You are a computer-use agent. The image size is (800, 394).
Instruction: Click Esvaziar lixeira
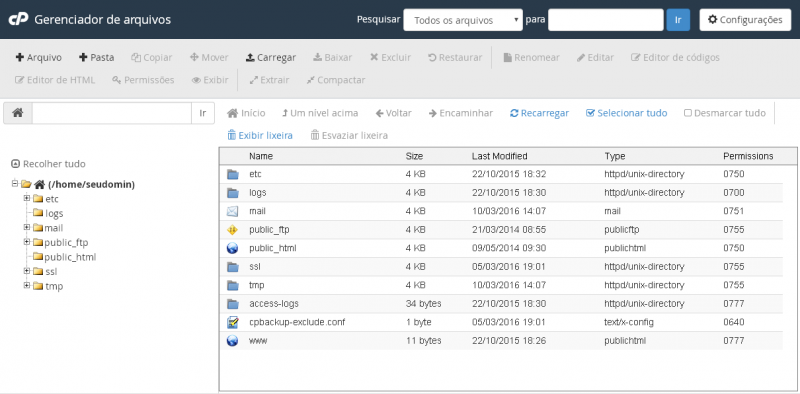[x=349, y=136]
